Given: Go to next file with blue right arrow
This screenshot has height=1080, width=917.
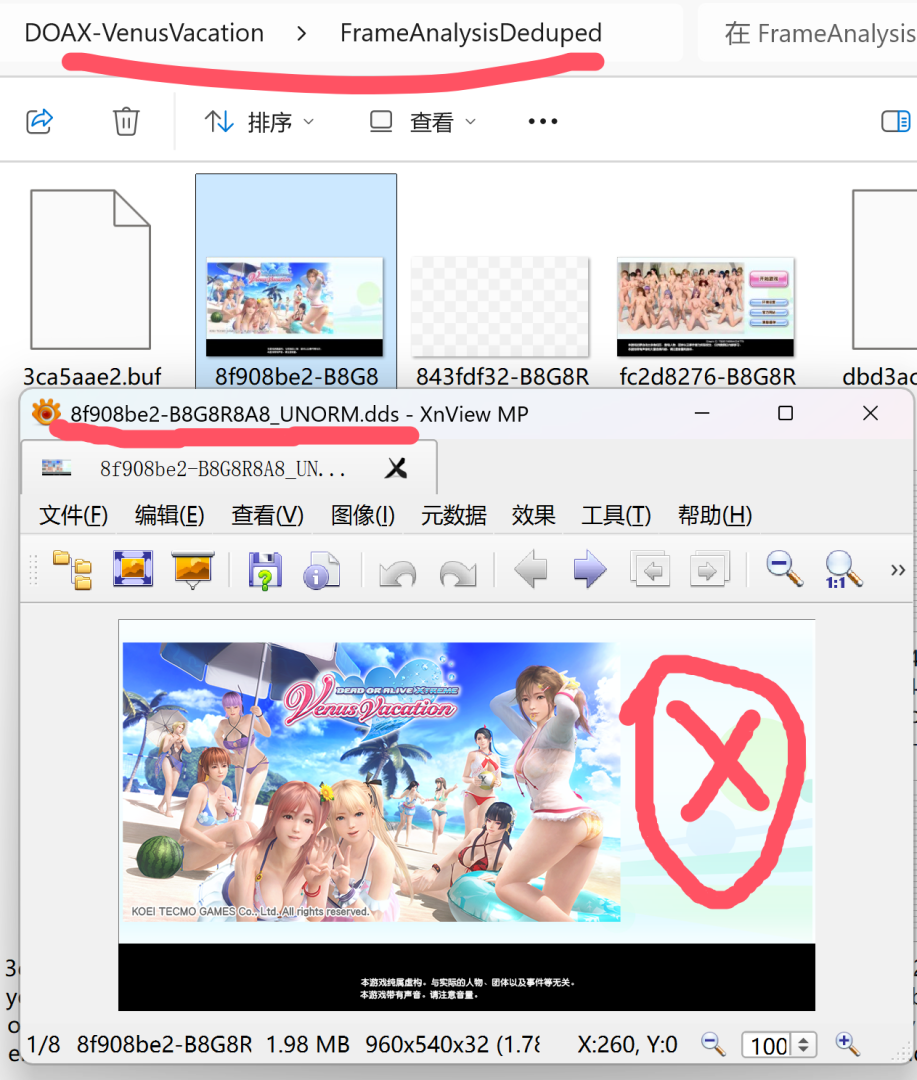Looking at the screenshot, I should (590, 570).
